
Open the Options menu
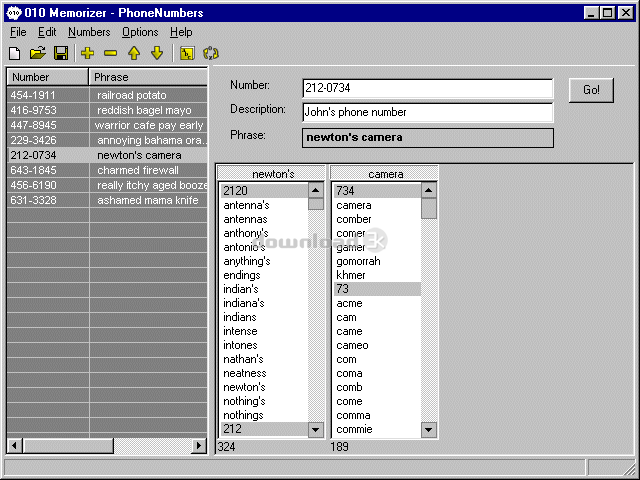tap(140, 32)
